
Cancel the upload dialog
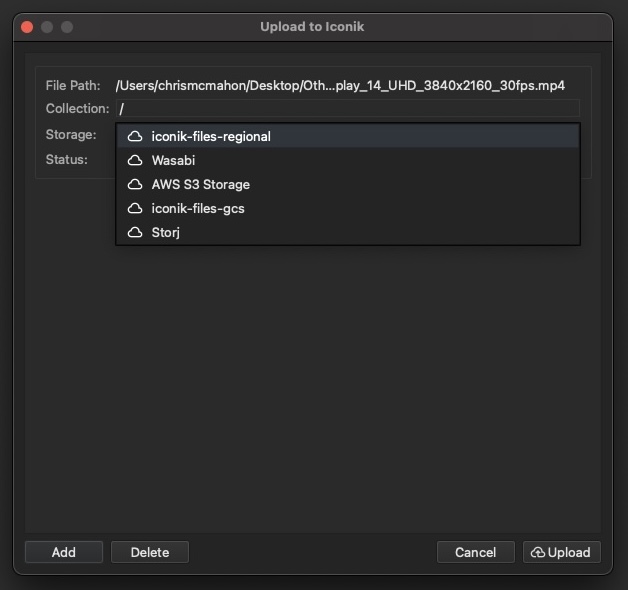tap(475, 552)
